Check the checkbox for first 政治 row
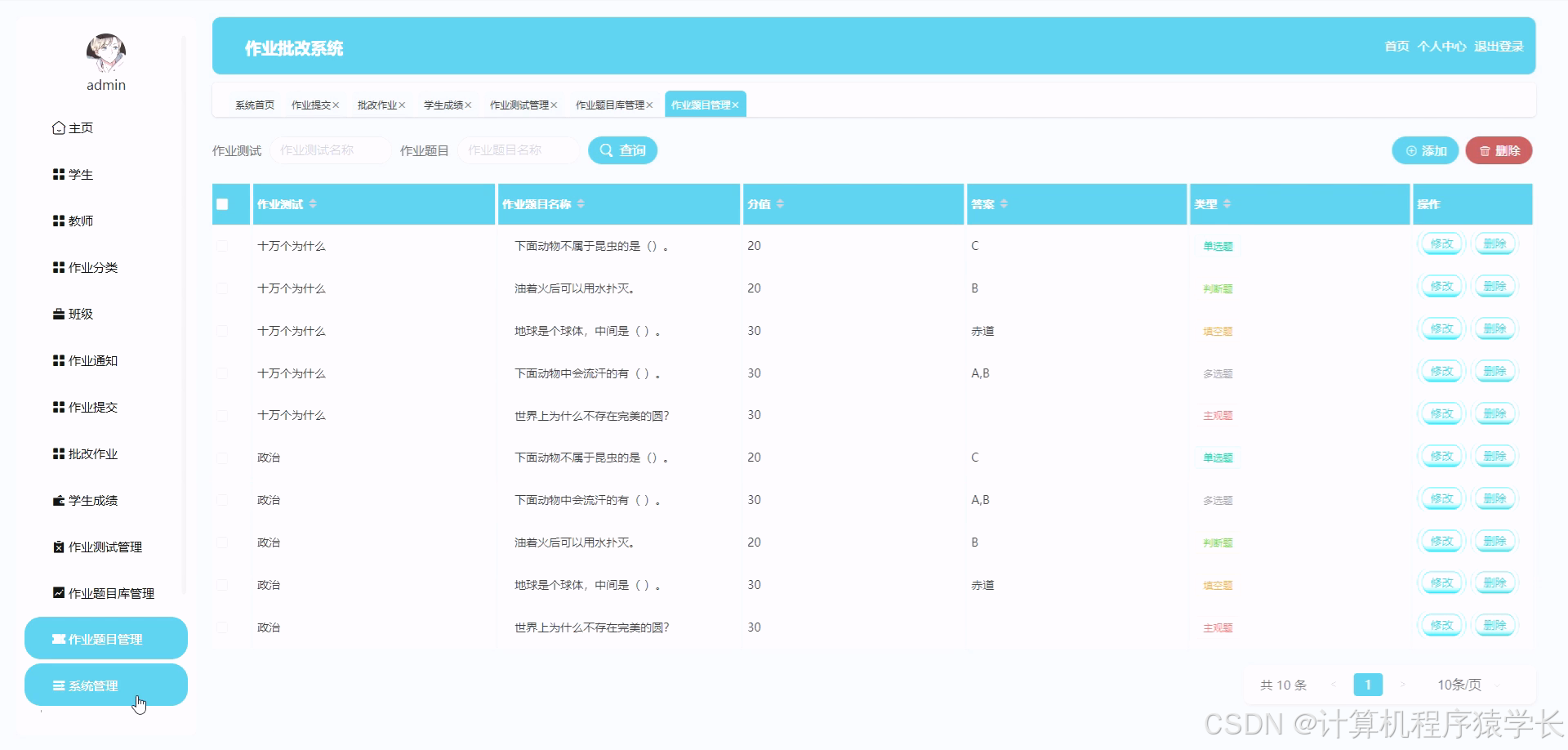 (221, 458)
